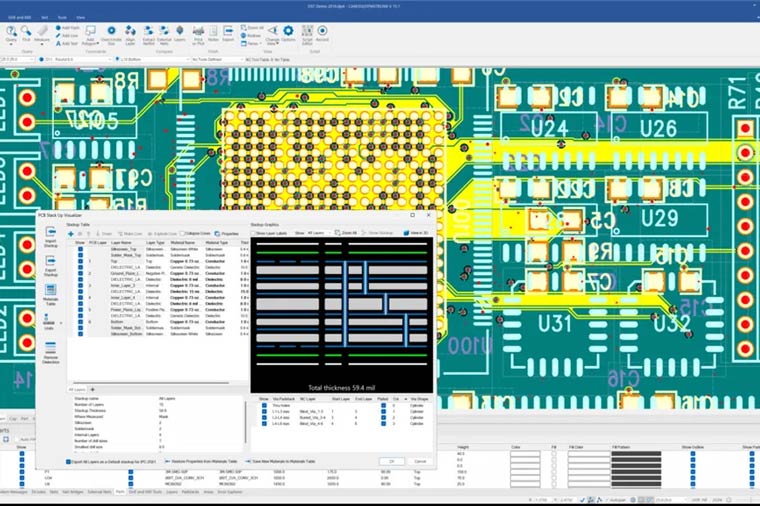Click Make Core in Stackup Table toolbar
Viewport: 760px width, 506px height.
pos(130,234)
